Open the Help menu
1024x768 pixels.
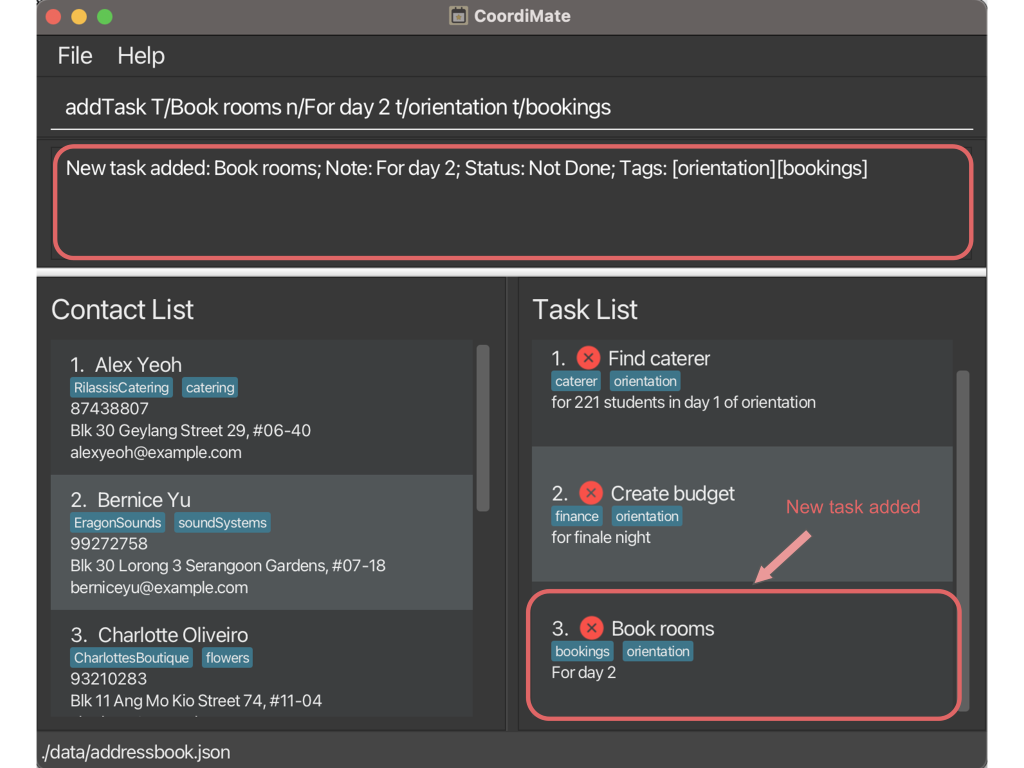coord(141,56)
